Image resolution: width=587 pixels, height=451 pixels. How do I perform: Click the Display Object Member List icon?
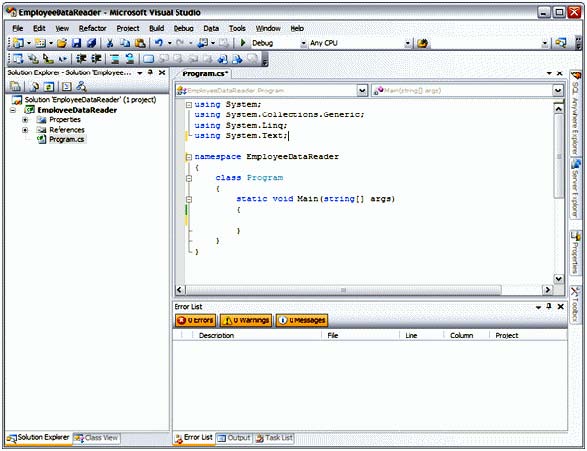pos(18,59)
